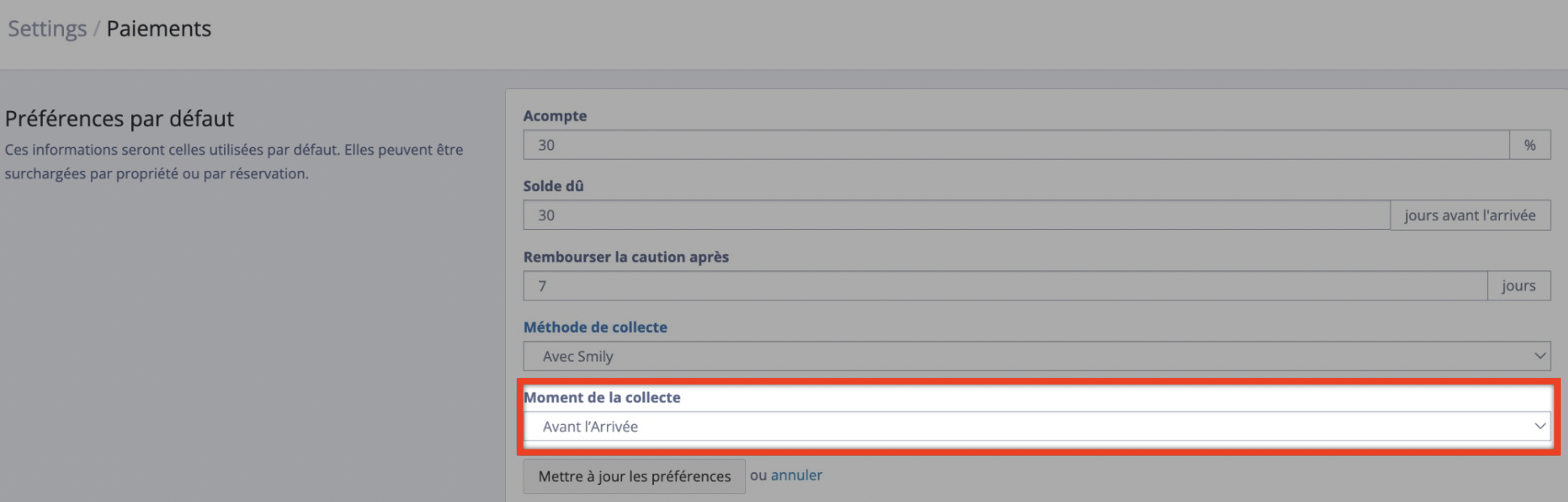Screen dimensions: 1568x502
Task: Click the "jours avant l'arrivée" suffix label
Action: coord(1470,215)
